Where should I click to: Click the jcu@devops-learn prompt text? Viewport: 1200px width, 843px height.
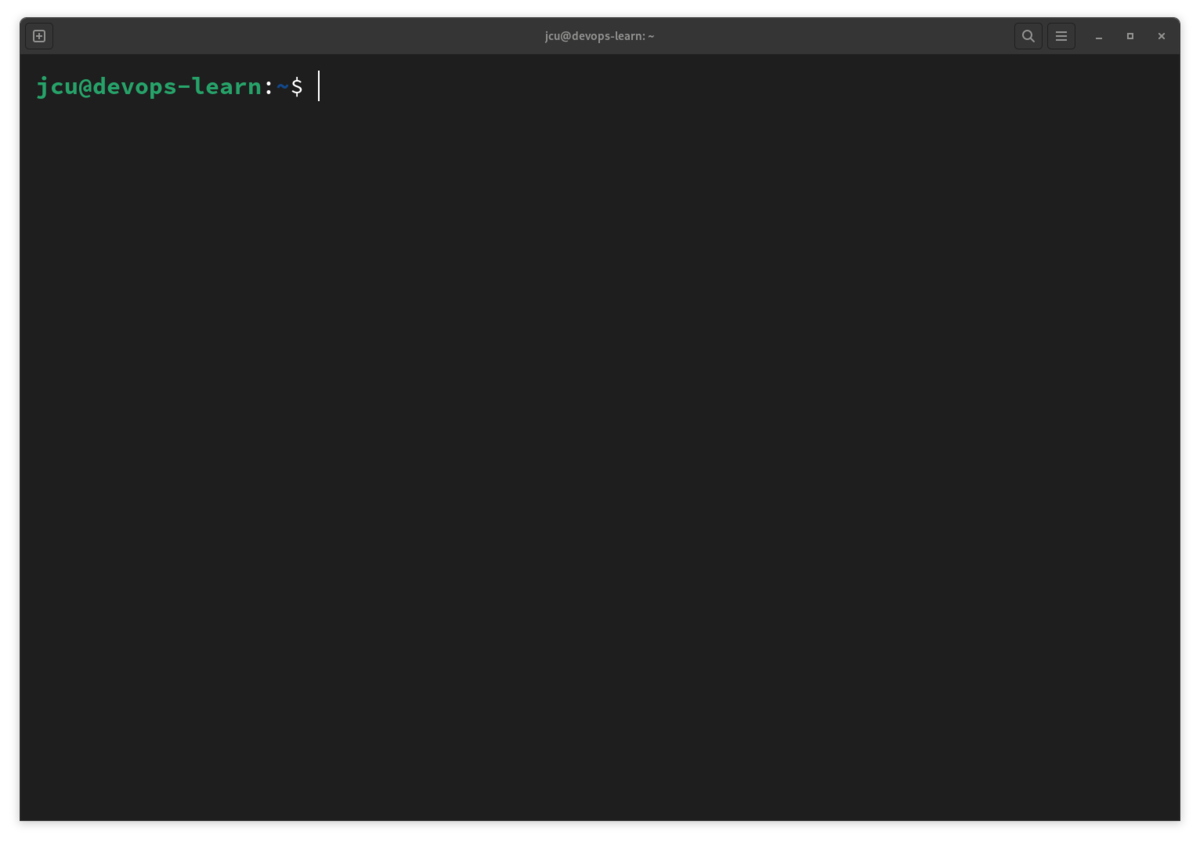click(149, 87)
